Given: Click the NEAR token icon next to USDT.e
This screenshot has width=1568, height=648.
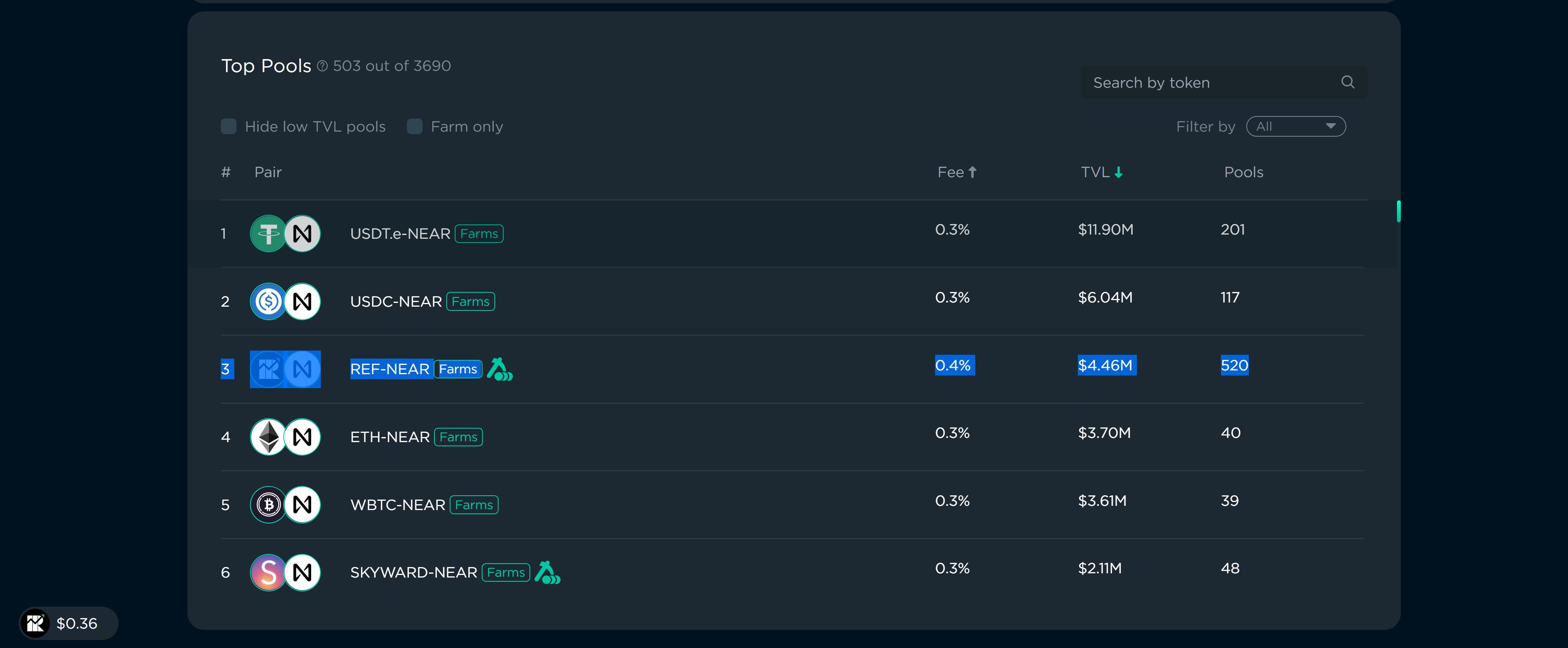Looking at the screenshot, I should pyautogui.click(x=303, y=233).
